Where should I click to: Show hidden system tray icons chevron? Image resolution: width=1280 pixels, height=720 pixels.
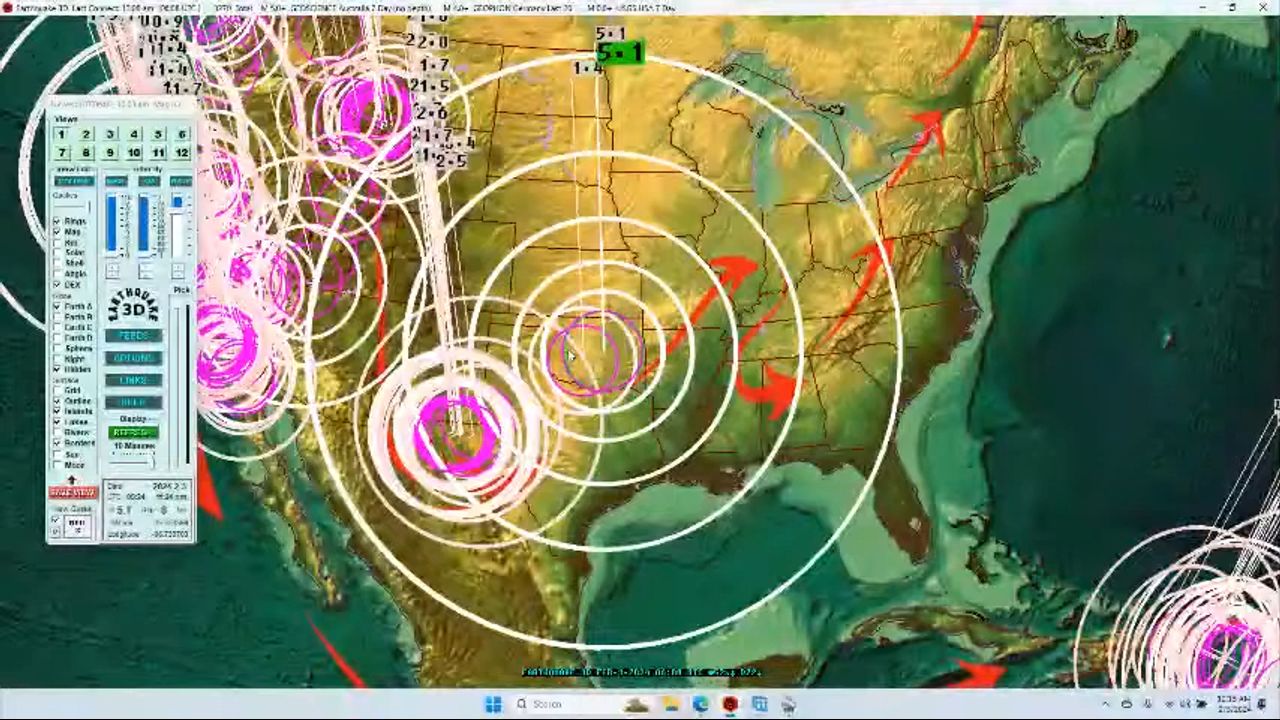point(1105,704)
